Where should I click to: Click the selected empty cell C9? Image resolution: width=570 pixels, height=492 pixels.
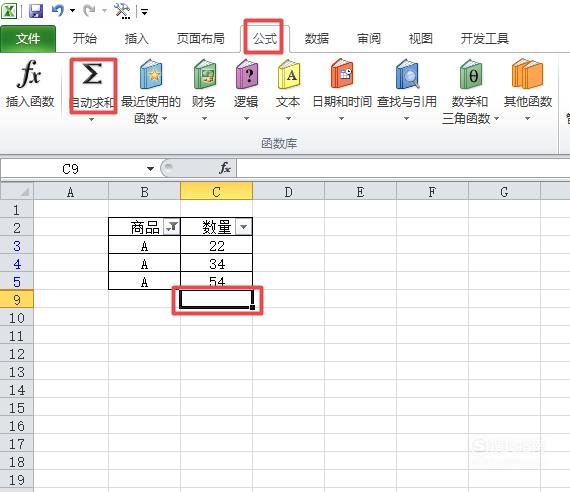click(x=216, y=299)
